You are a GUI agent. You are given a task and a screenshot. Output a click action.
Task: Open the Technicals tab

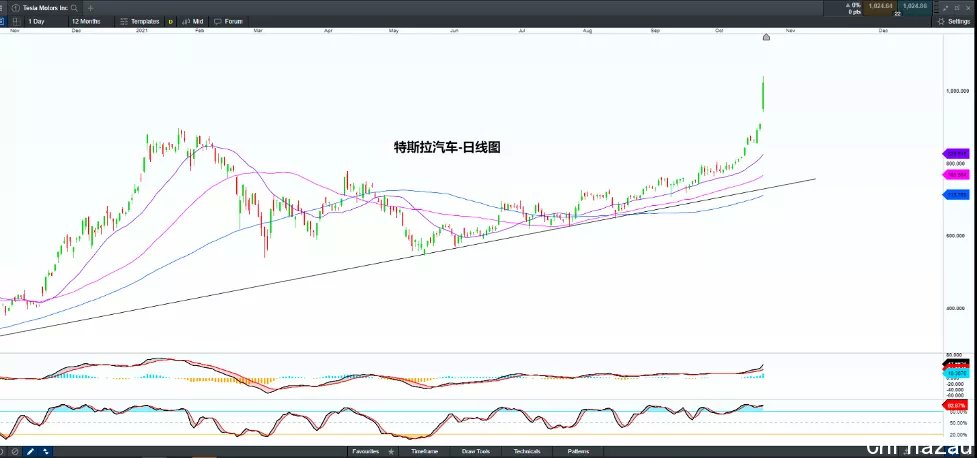[527, 451]
